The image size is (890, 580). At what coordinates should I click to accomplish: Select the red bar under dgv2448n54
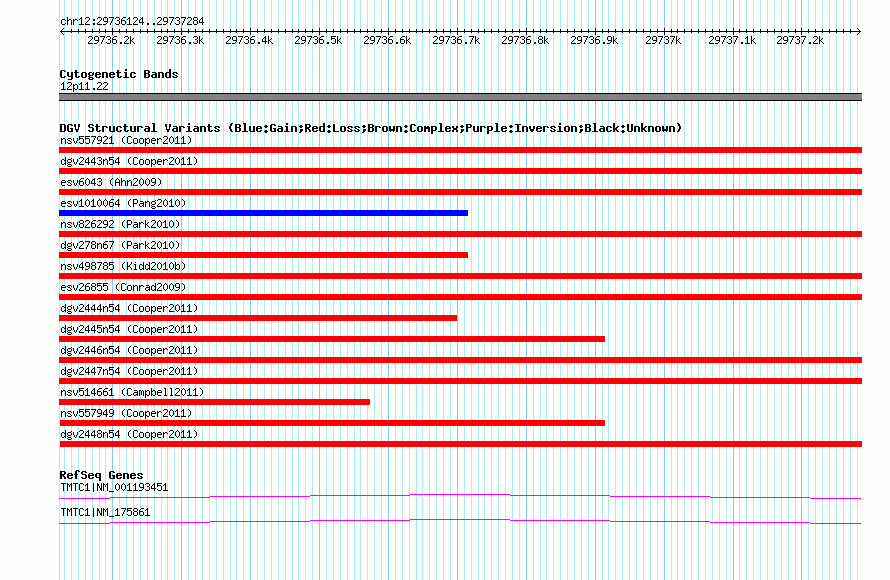(x=460, y=444)
